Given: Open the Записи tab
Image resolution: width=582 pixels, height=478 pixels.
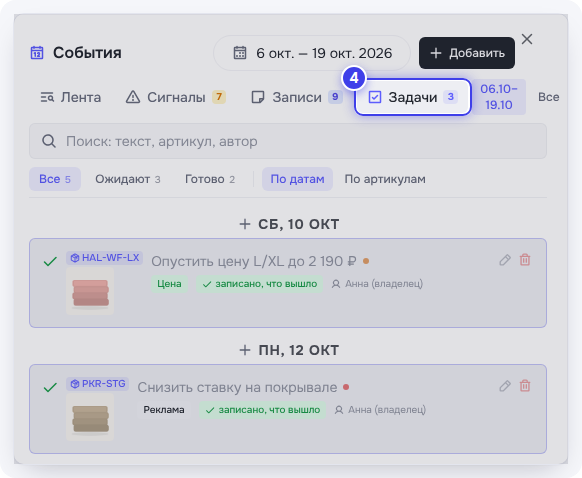Looking at the screenshot, I should (x=297, y=97).
